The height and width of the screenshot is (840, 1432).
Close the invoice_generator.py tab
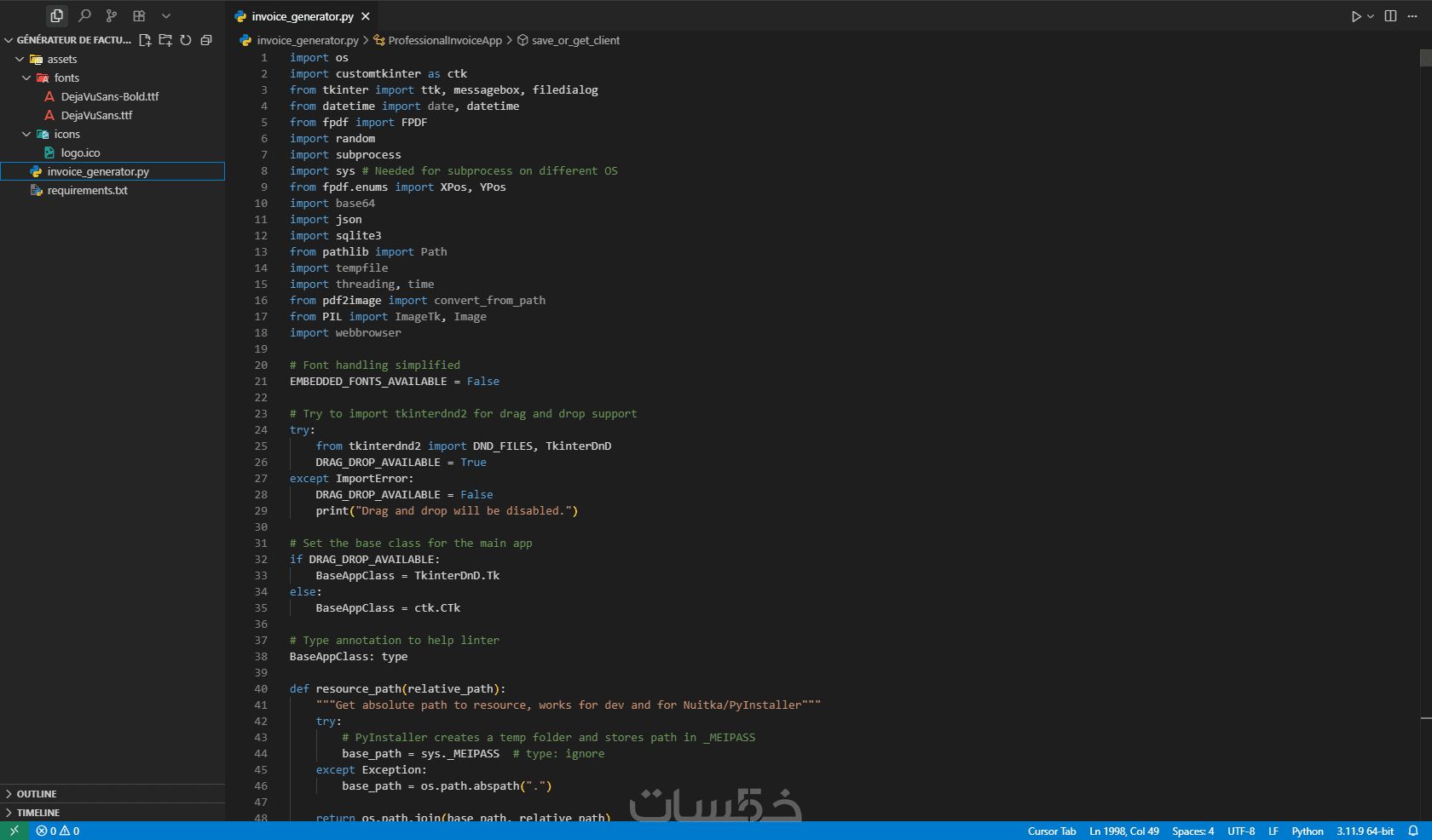(366, 16)
